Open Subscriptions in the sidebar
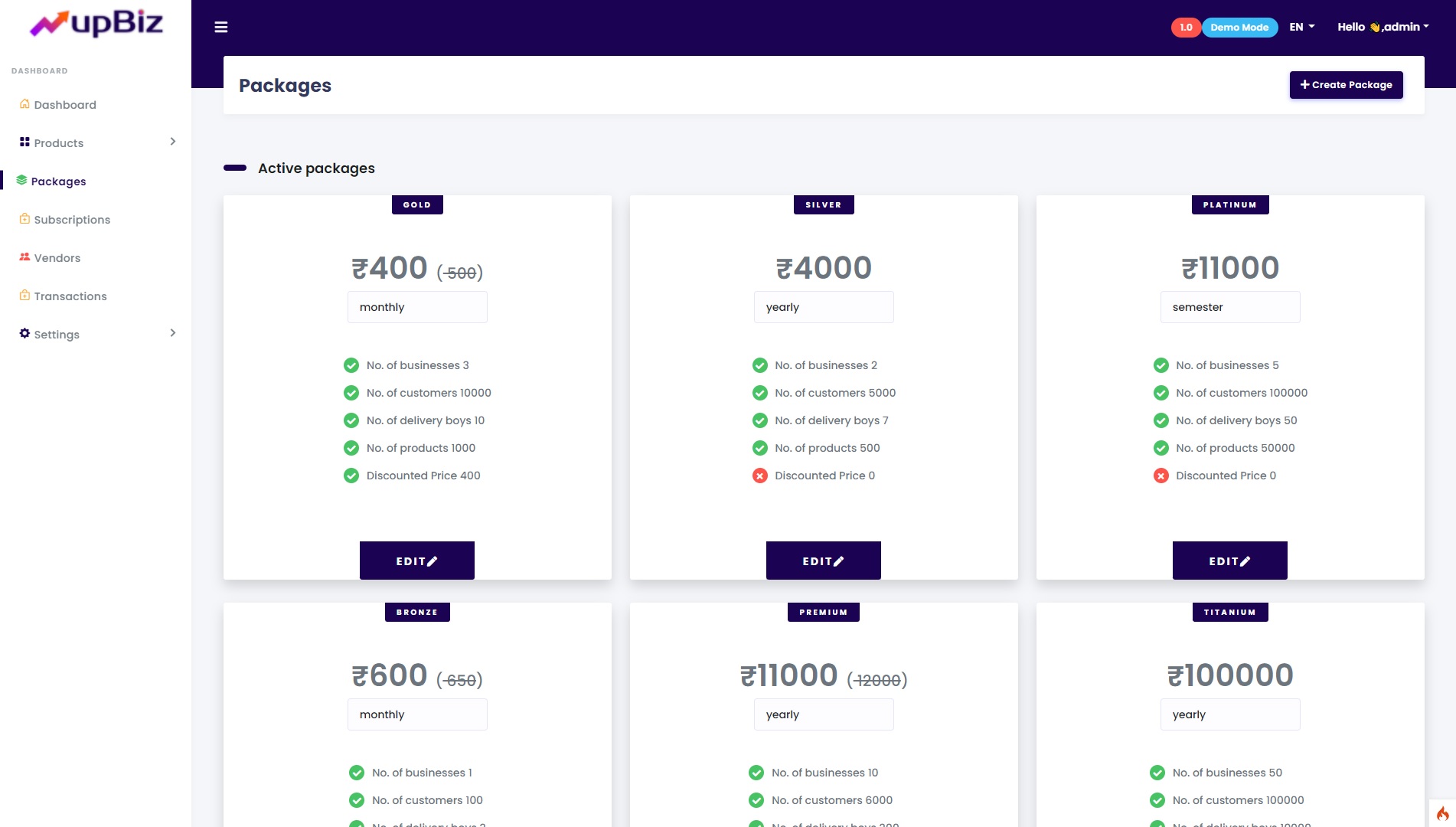Image resolution: width=1456 pixels, height=827 pixels. (72, 220)
